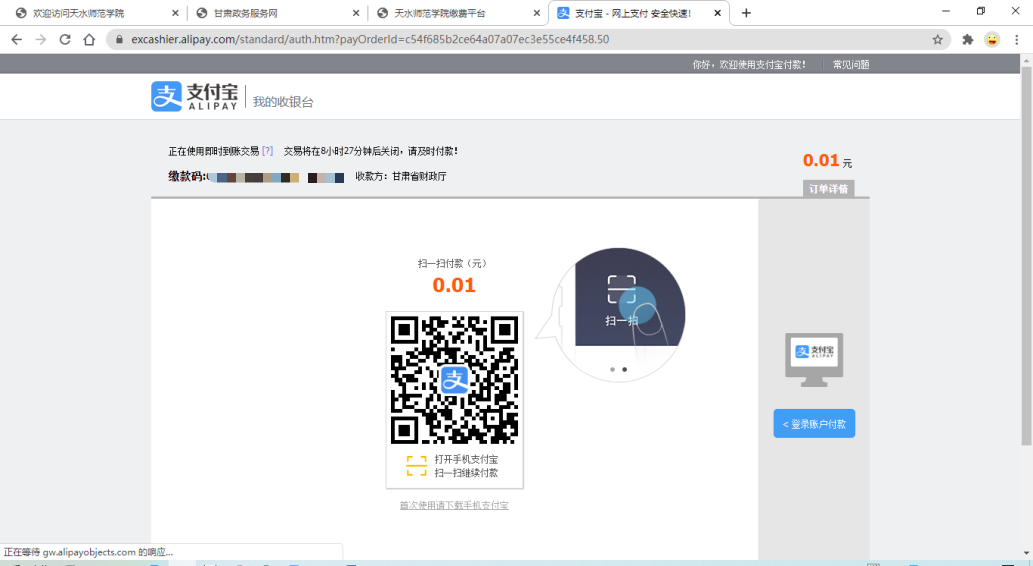The image size is (1033, 566).
Task: Click 首次使用请下载手机支付宝 link
Action: (454, 505)
